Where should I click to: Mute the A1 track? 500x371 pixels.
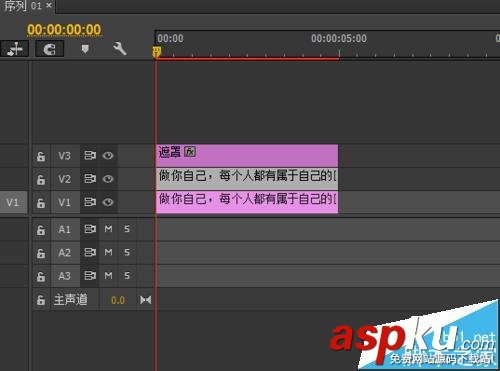click(x=108, y=229)
